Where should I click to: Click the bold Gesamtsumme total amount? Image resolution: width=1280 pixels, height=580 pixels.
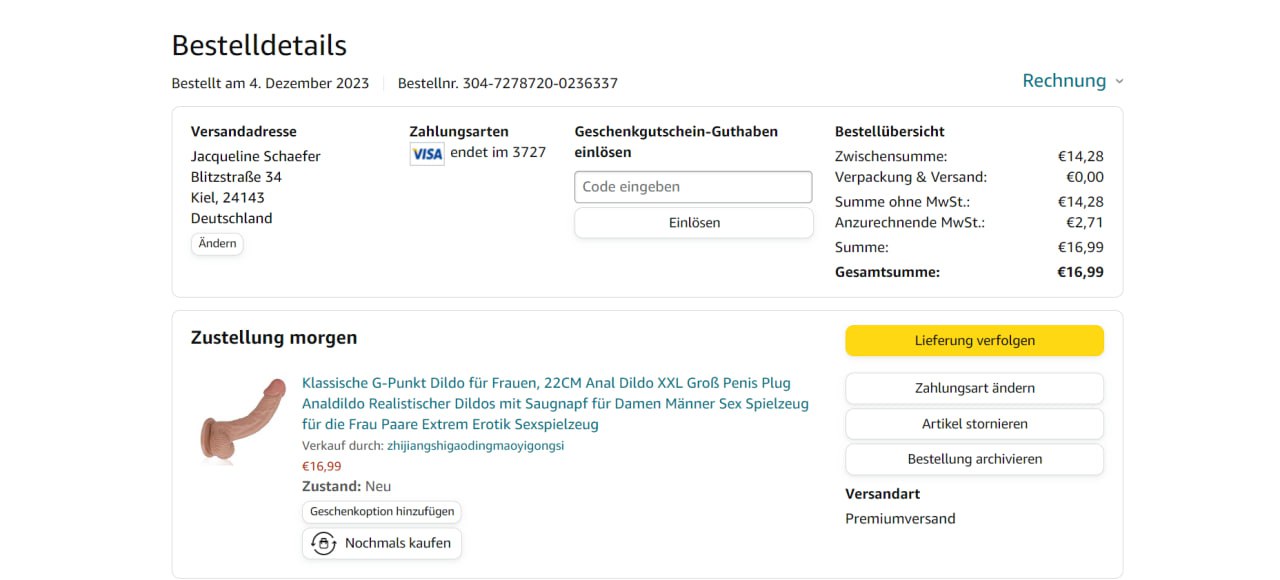coord(1080,272)
